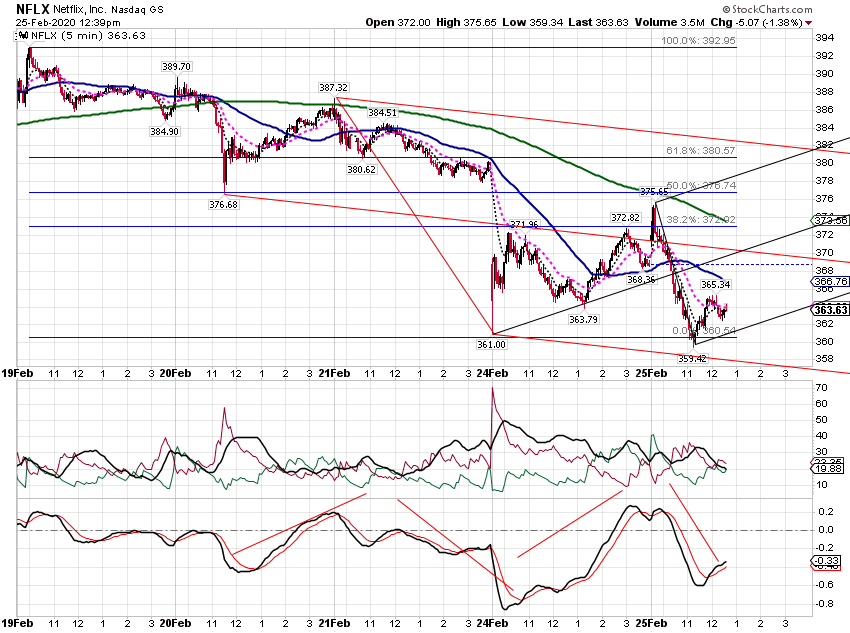Viewport: 850px width, 633px height.
Task: Click the 384.90 trough price label
Action: [x=164, y=132]
